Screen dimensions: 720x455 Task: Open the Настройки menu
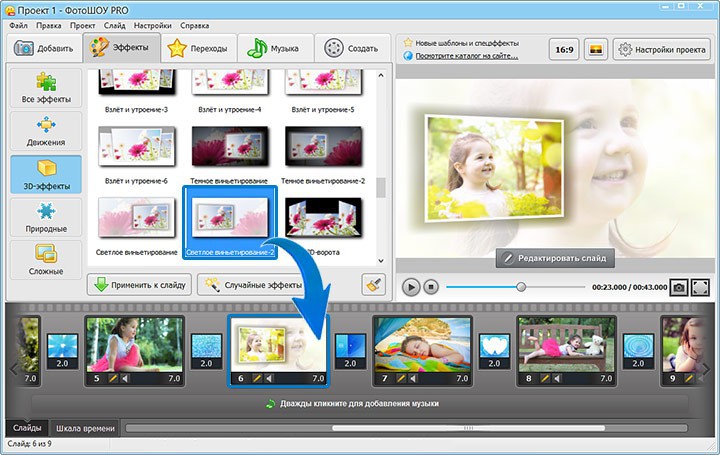click(152, 26)
